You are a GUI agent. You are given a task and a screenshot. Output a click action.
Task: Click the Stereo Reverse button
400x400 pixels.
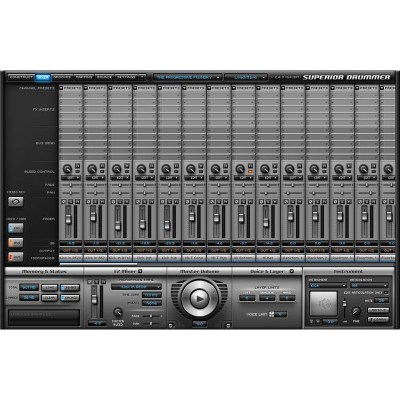tap(16, 201)
